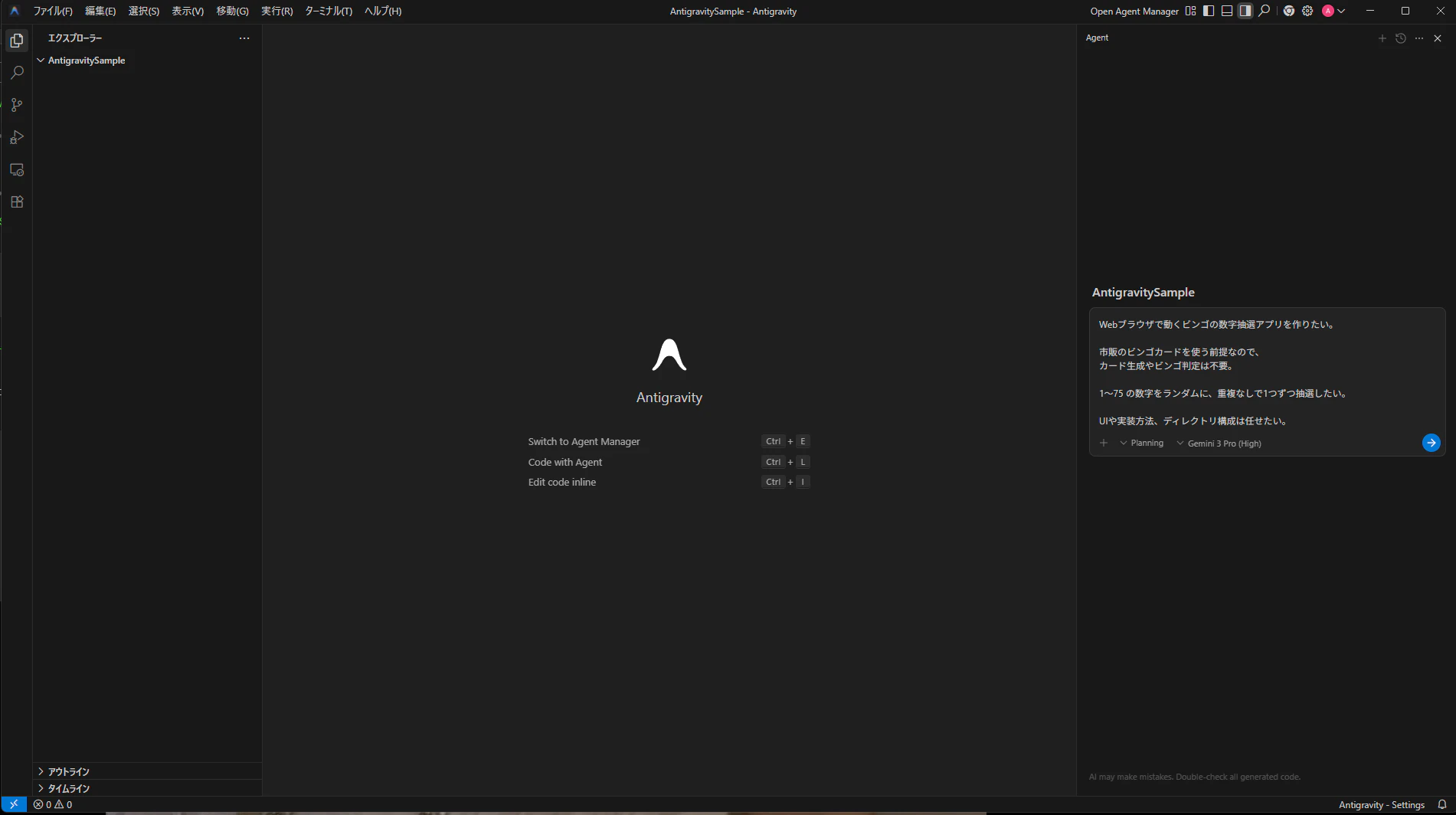
Task: Click the search magnifier in title bar
Action: 1265,11
